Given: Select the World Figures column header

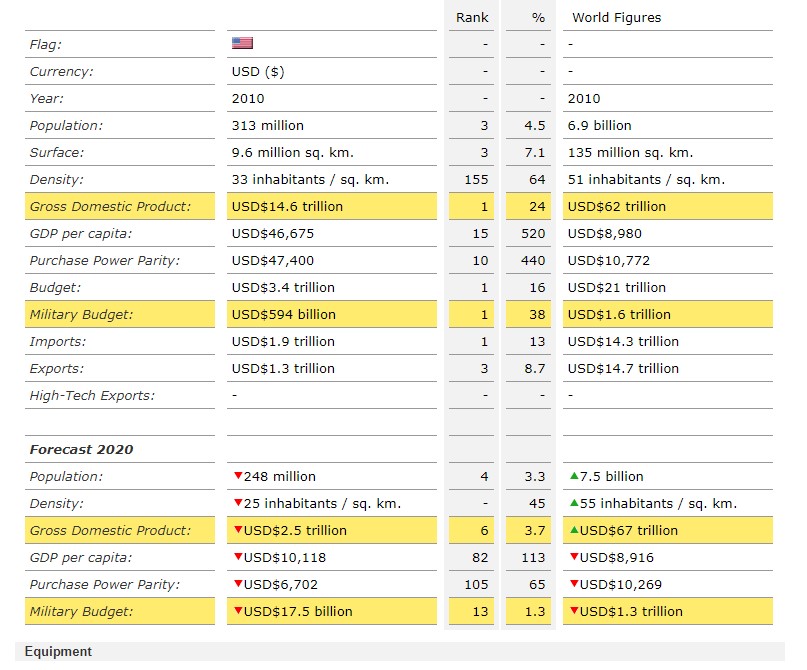Looking at the screenshot, I should tap(616, 17).
